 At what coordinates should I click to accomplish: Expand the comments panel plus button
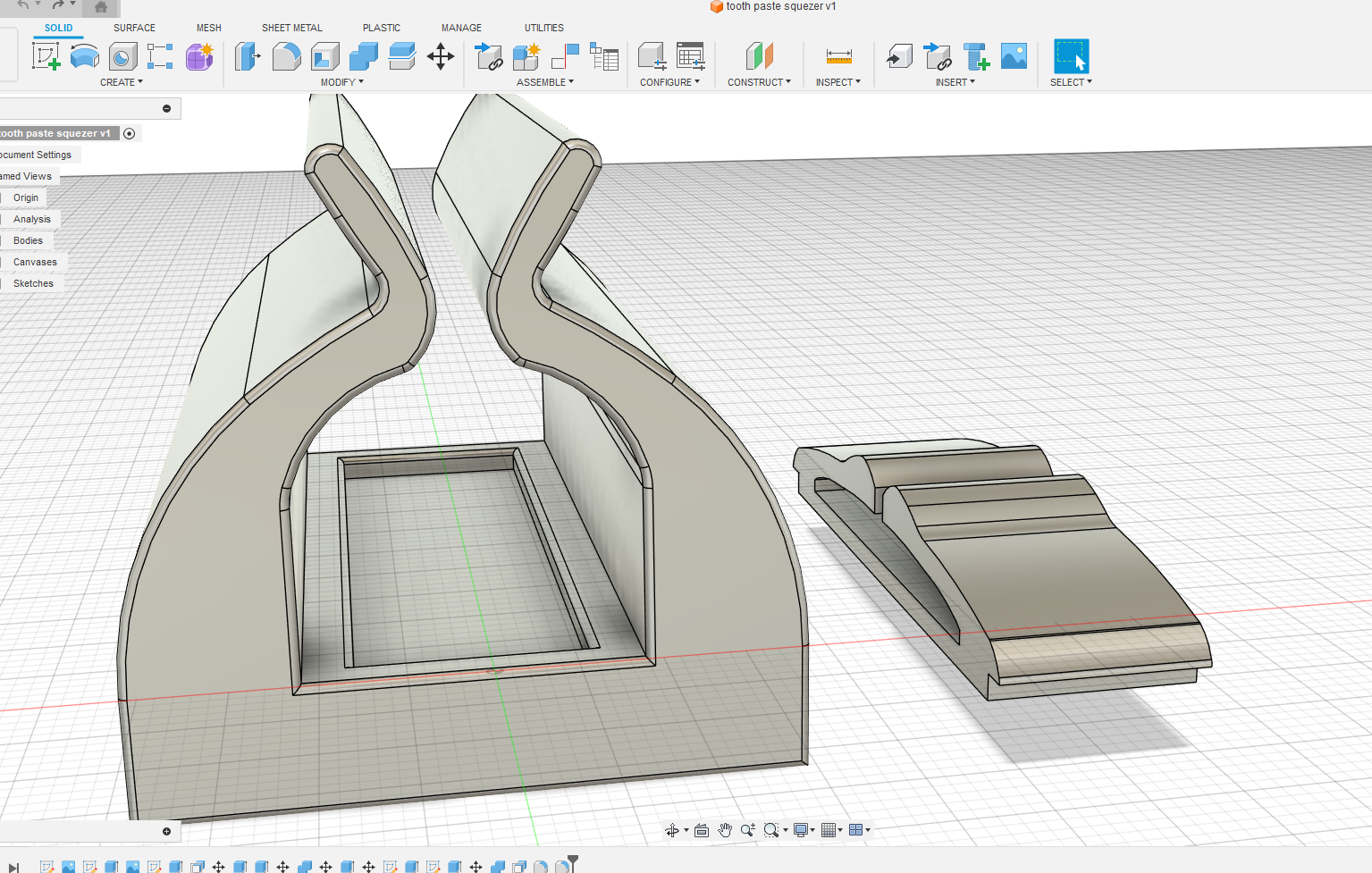coord(166,831)
